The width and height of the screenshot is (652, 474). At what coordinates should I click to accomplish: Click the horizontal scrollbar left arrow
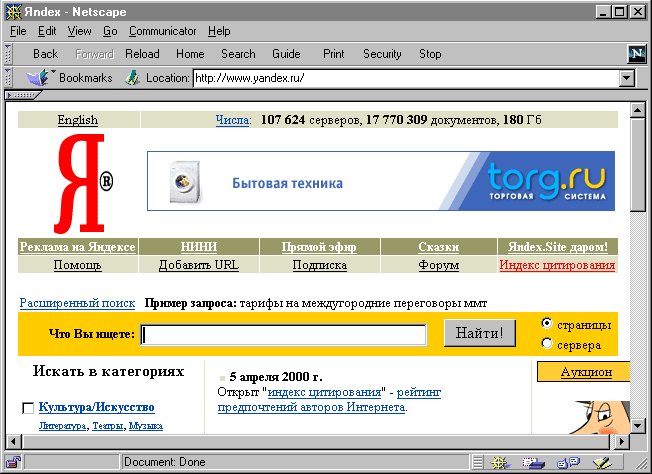pyautogui.click(x=14, y=441)
